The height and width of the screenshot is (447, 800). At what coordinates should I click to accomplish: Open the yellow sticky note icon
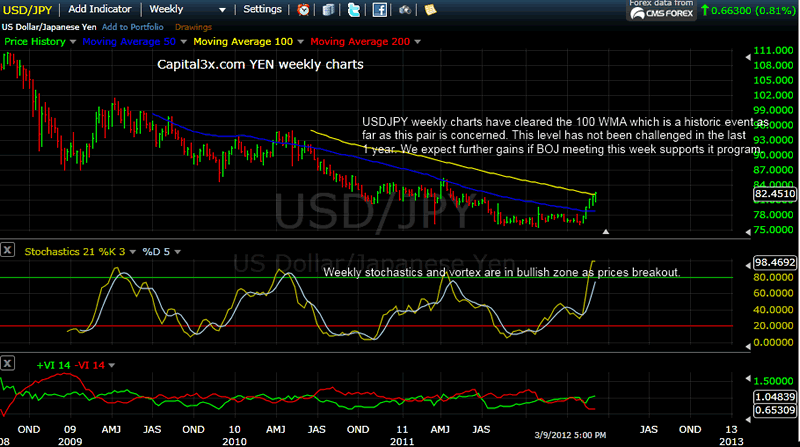[430, 10]
